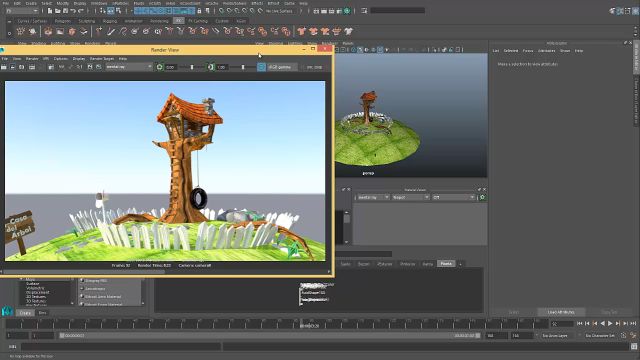Click the Create tab in Hypershade panel
The height and width of the screenshot is (360, 640).
[25, 313]
